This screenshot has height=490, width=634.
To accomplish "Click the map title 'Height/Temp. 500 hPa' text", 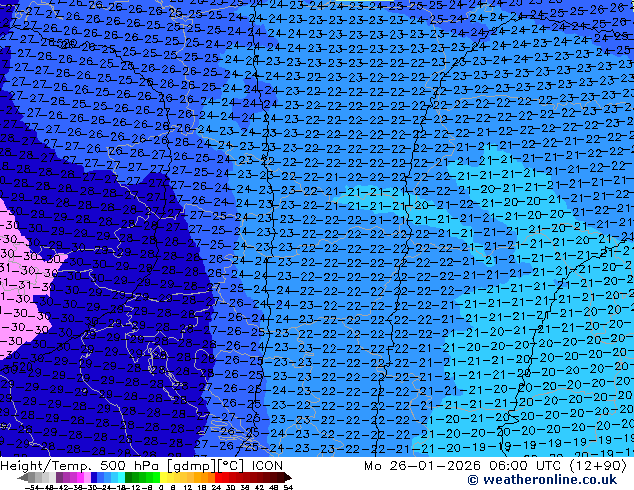I will pos(78,466).
